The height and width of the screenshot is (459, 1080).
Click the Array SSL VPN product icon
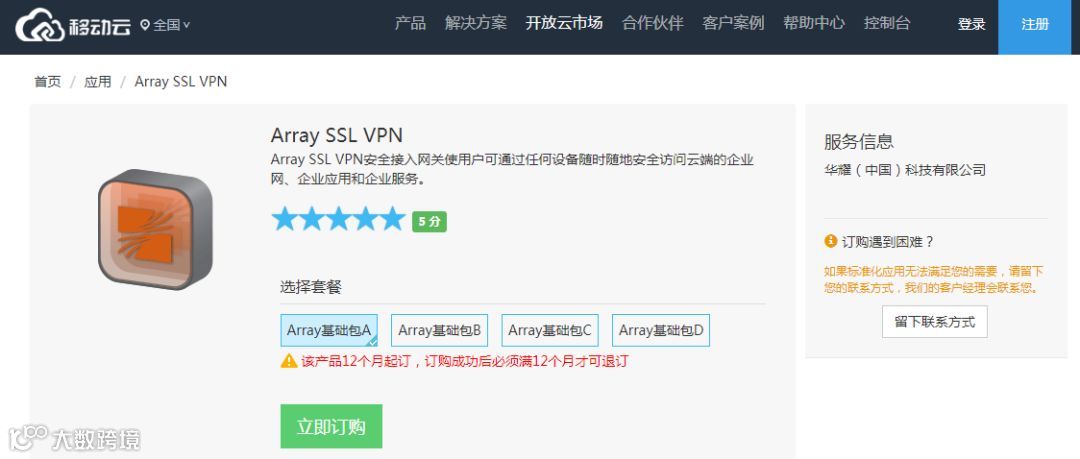click(156, 228)
